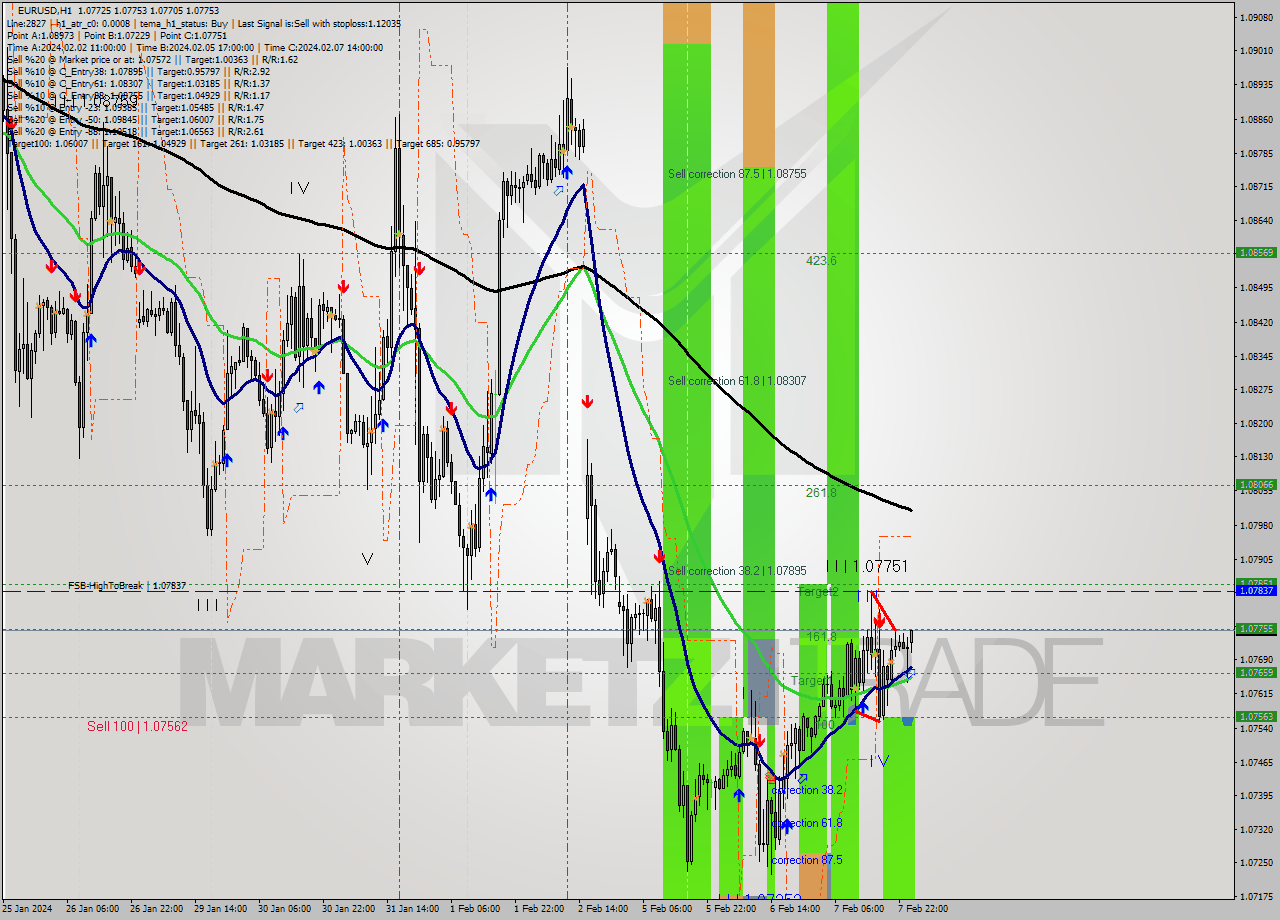The height and width of the screenshot is (920, 1280).
Task: Click the 'Sell %10 @ C_Entry38' line
Action: pos(138,71)
